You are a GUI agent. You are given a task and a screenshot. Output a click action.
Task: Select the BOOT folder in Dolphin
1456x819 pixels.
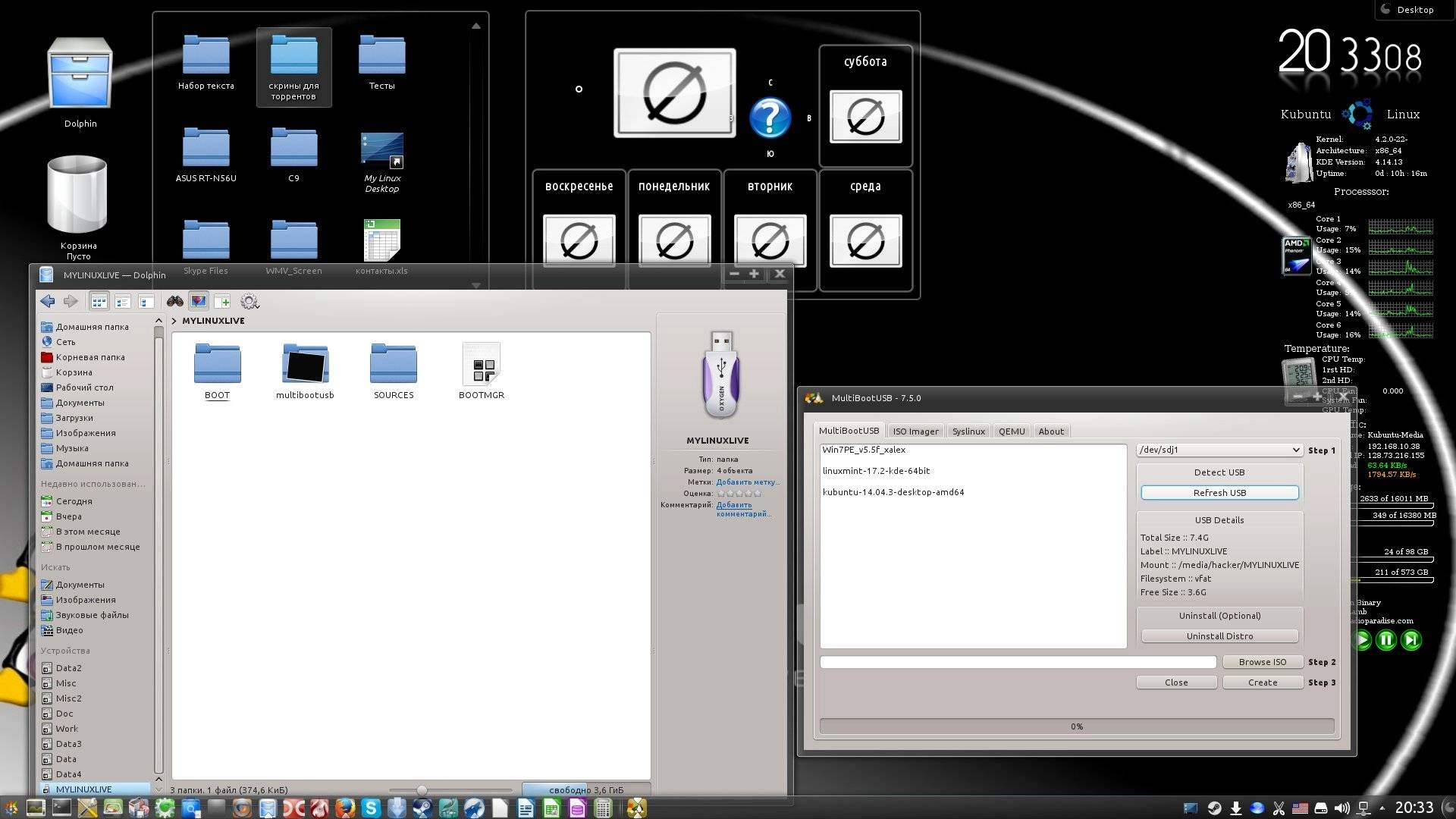(217, 371)
